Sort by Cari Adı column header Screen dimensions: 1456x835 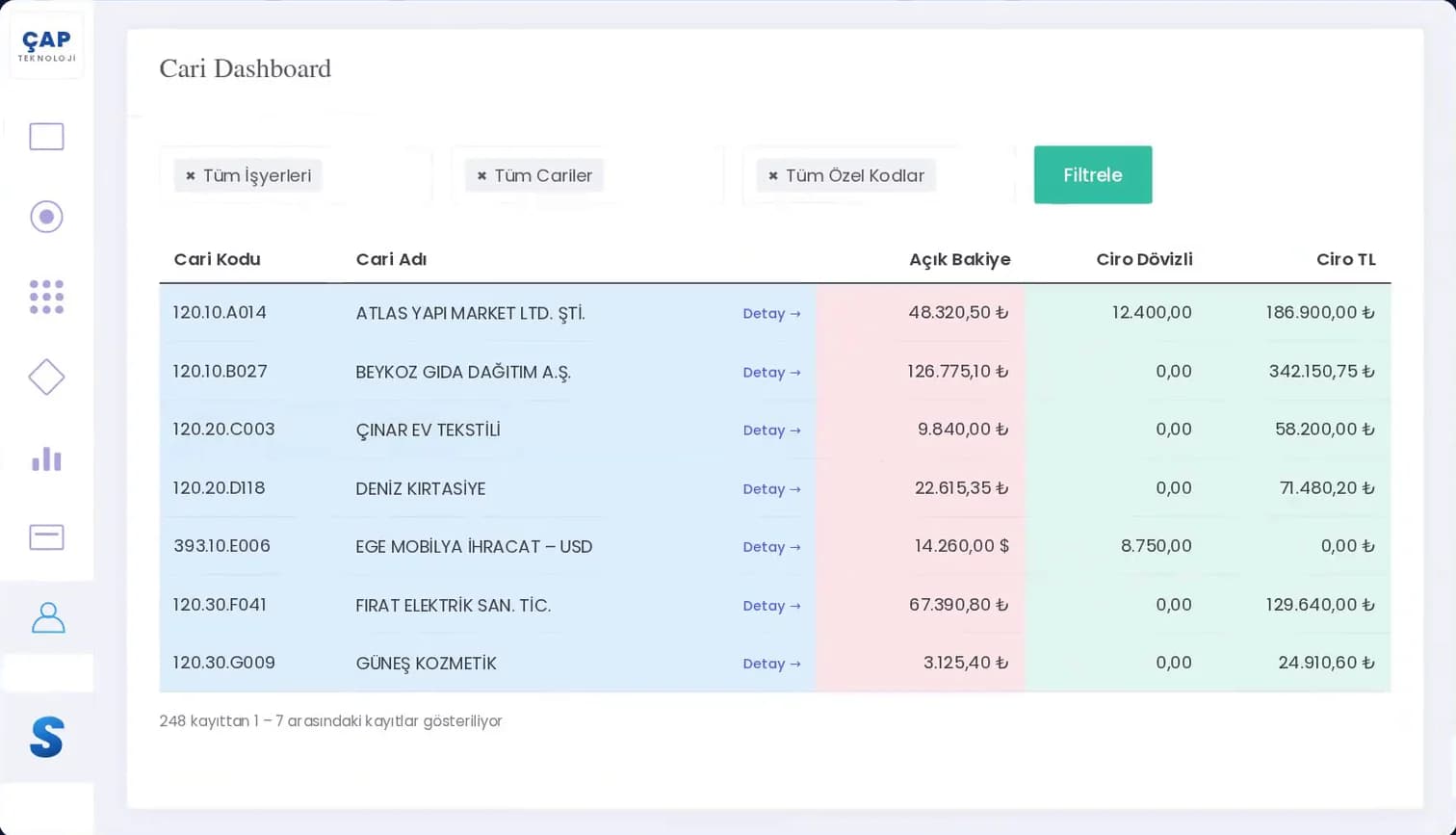click(x=391, y=259)
